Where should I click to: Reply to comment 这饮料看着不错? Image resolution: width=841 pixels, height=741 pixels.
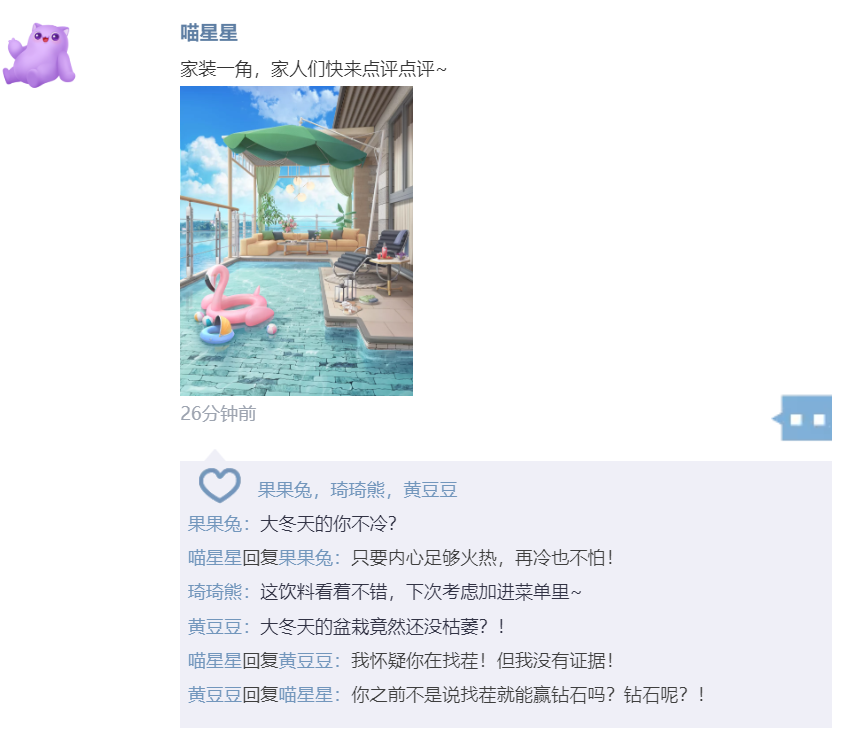point(420,592)
